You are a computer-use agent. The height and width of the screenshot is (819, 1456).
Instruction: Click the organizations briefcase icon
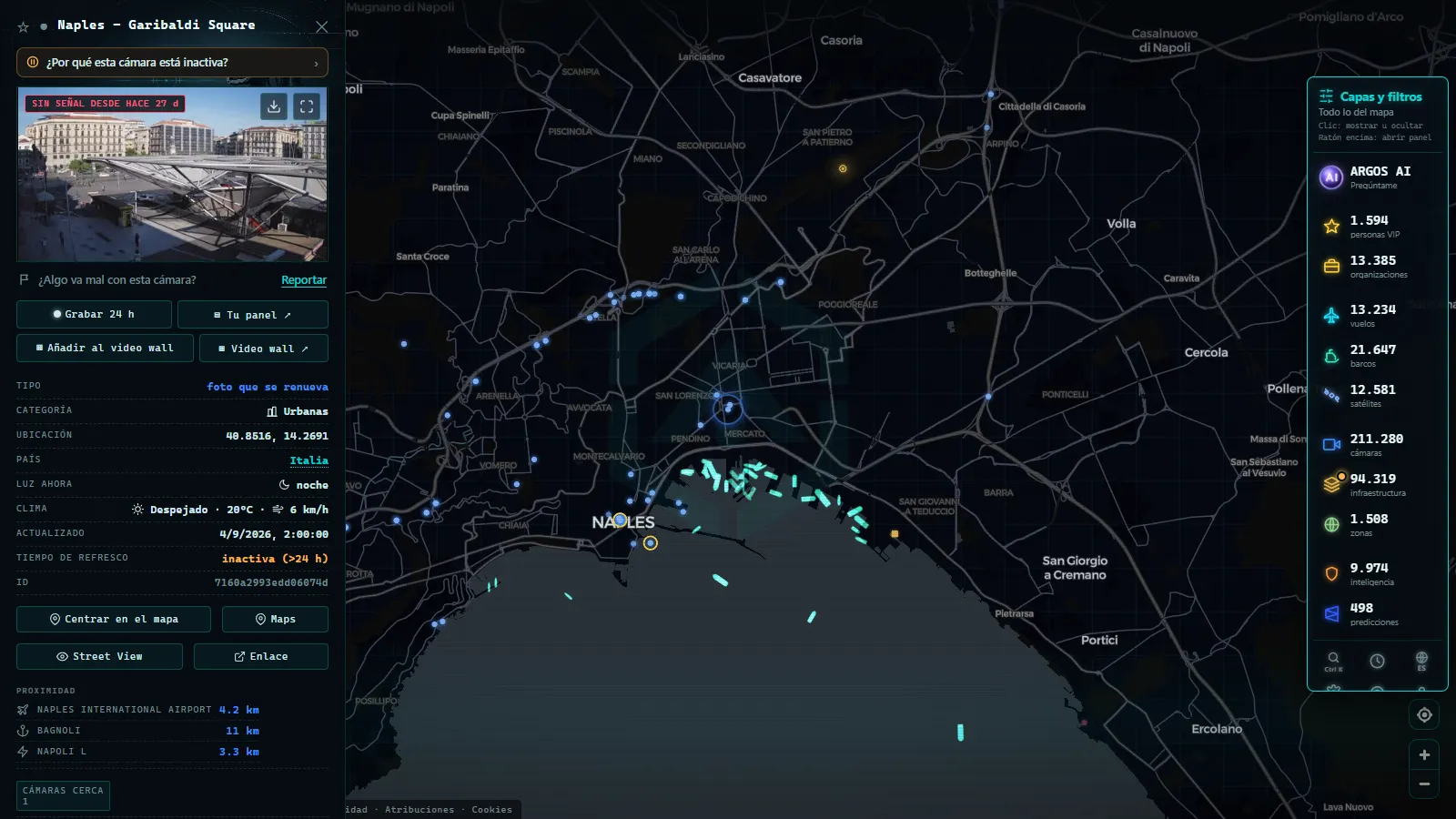point(1331,267)
